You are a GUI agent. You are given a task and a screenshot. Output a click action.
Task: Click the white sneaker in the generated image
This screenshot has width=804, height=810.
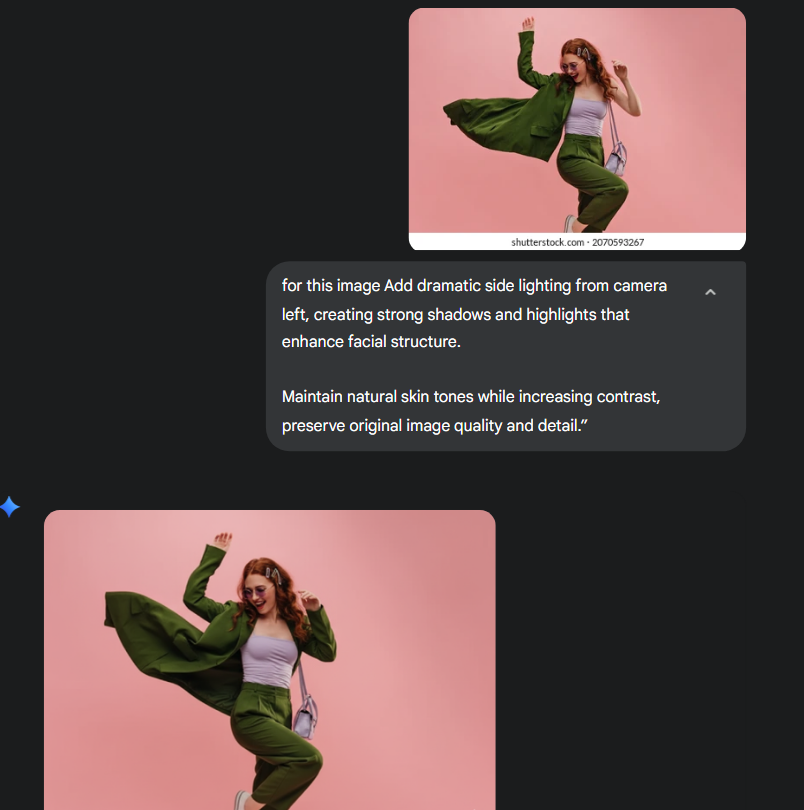coord(242,799)
